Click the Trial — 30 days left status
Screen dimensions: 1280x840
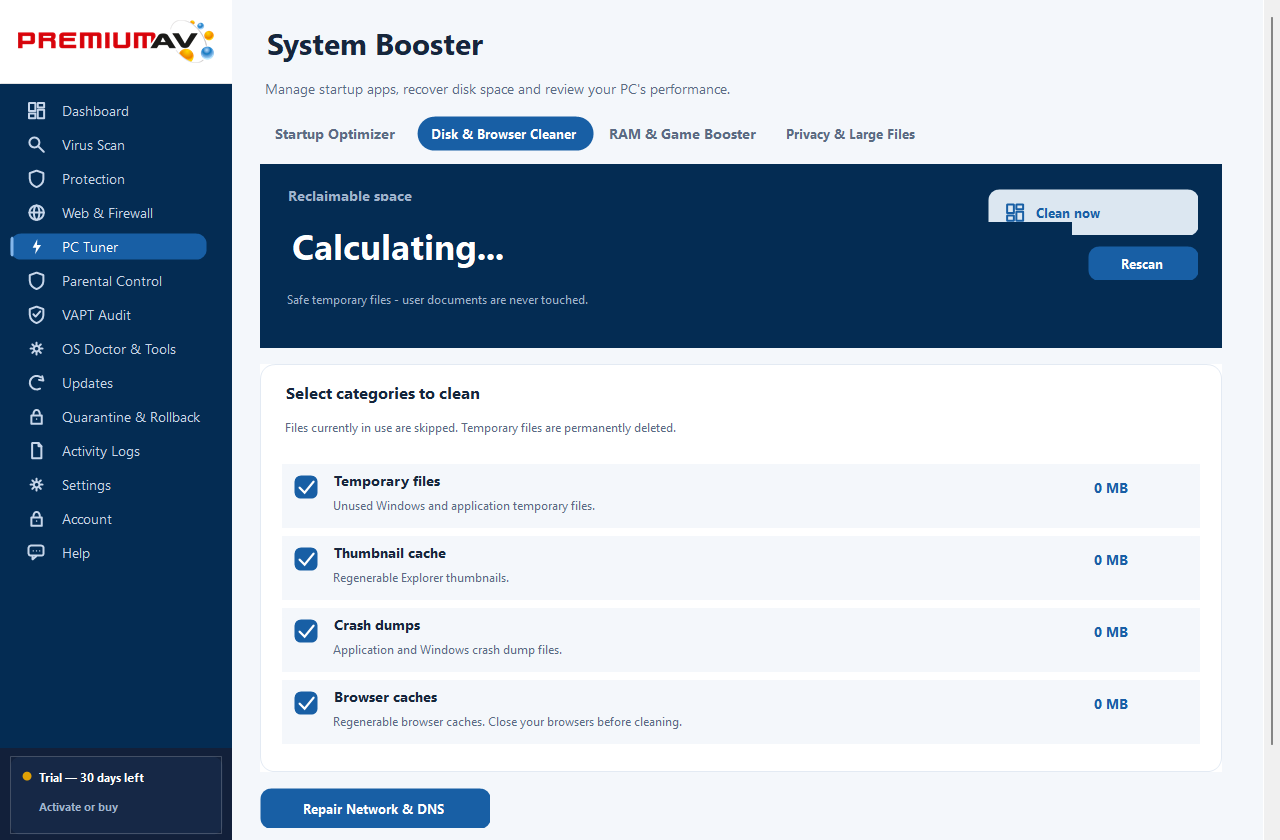coord(92,777)
